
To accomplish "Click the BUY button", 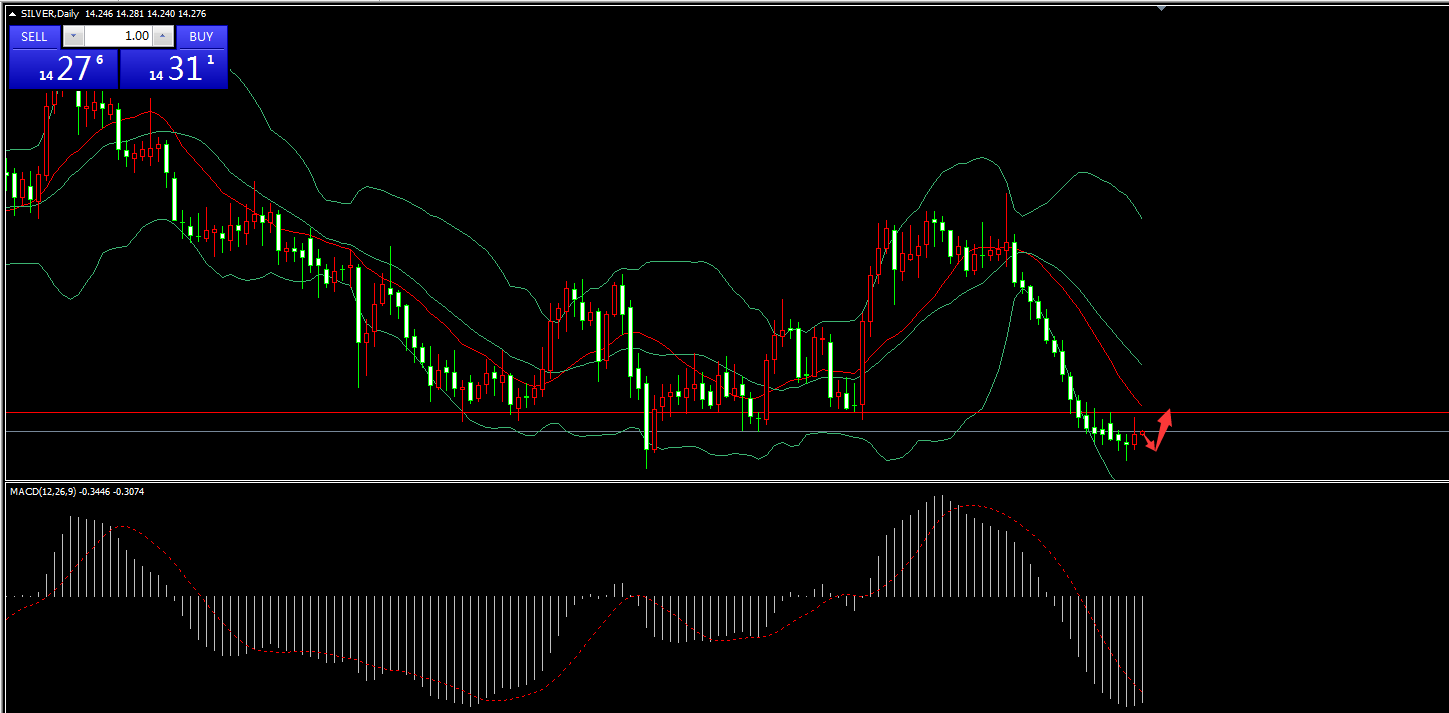I will pyautogui.click(x=201, y=37).
